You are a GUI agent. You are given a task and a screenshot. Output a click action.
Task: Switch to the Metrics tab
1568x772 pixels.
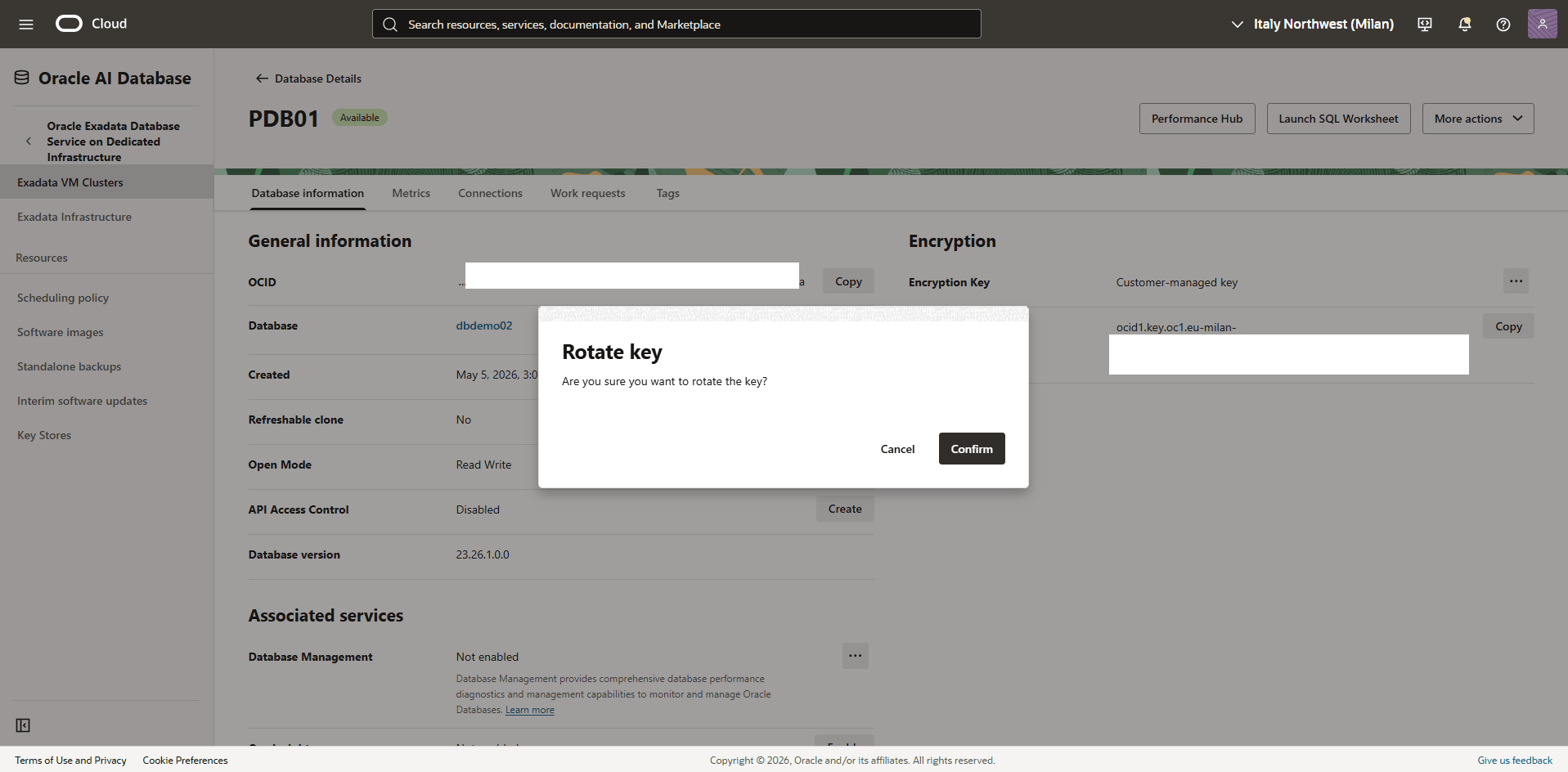click(411, 193)
